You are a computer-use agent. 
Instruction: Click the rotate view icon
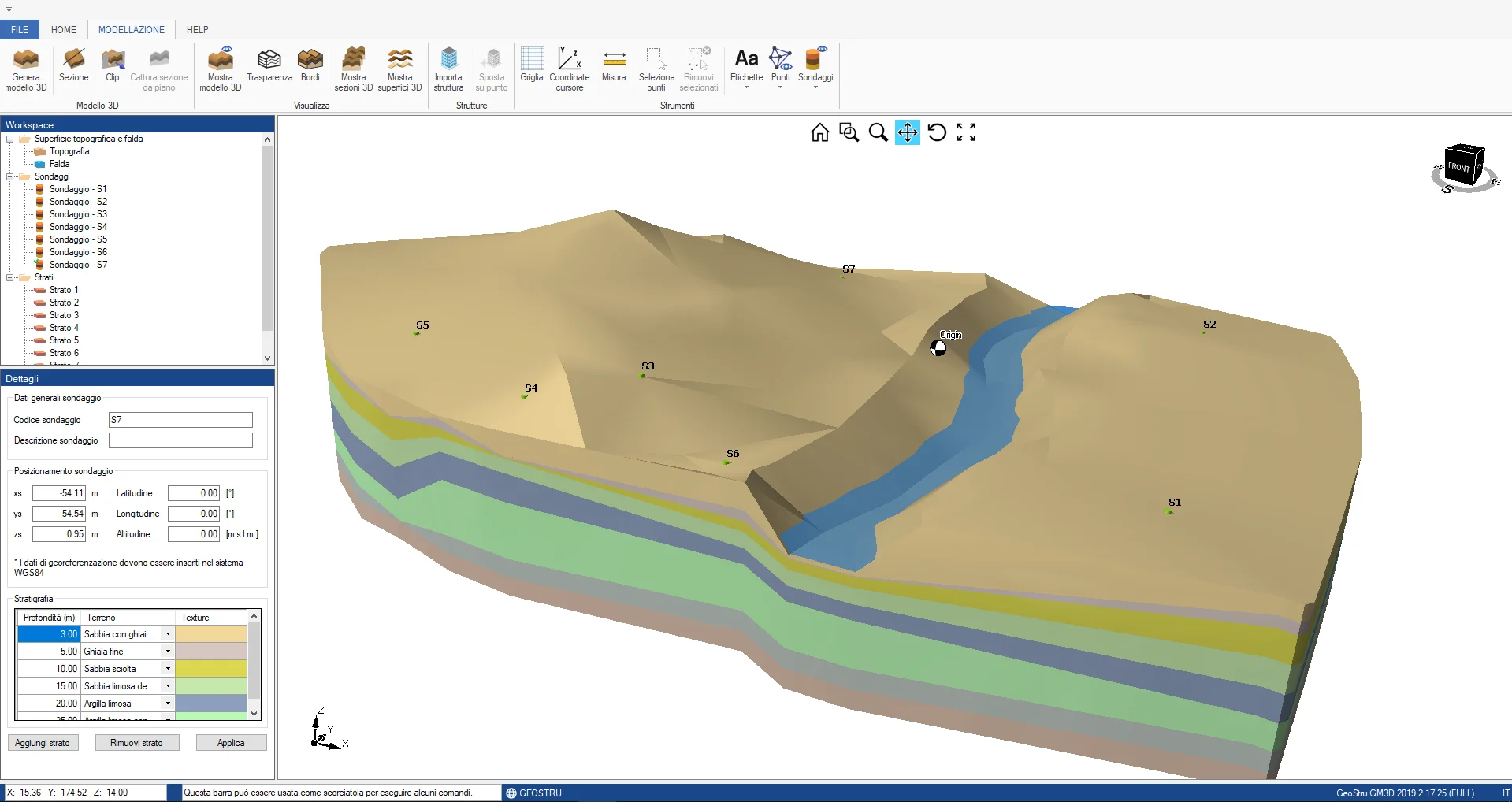937,132
